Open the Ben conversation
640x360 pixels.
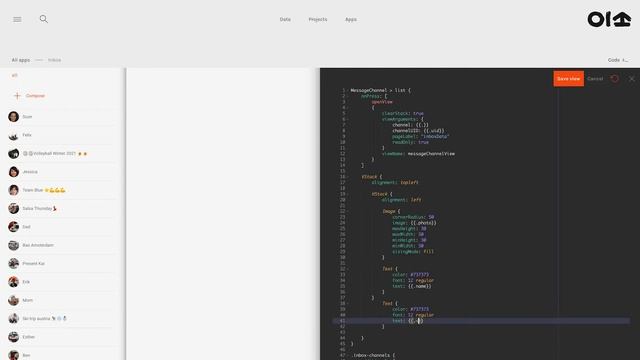pos(62,355)
